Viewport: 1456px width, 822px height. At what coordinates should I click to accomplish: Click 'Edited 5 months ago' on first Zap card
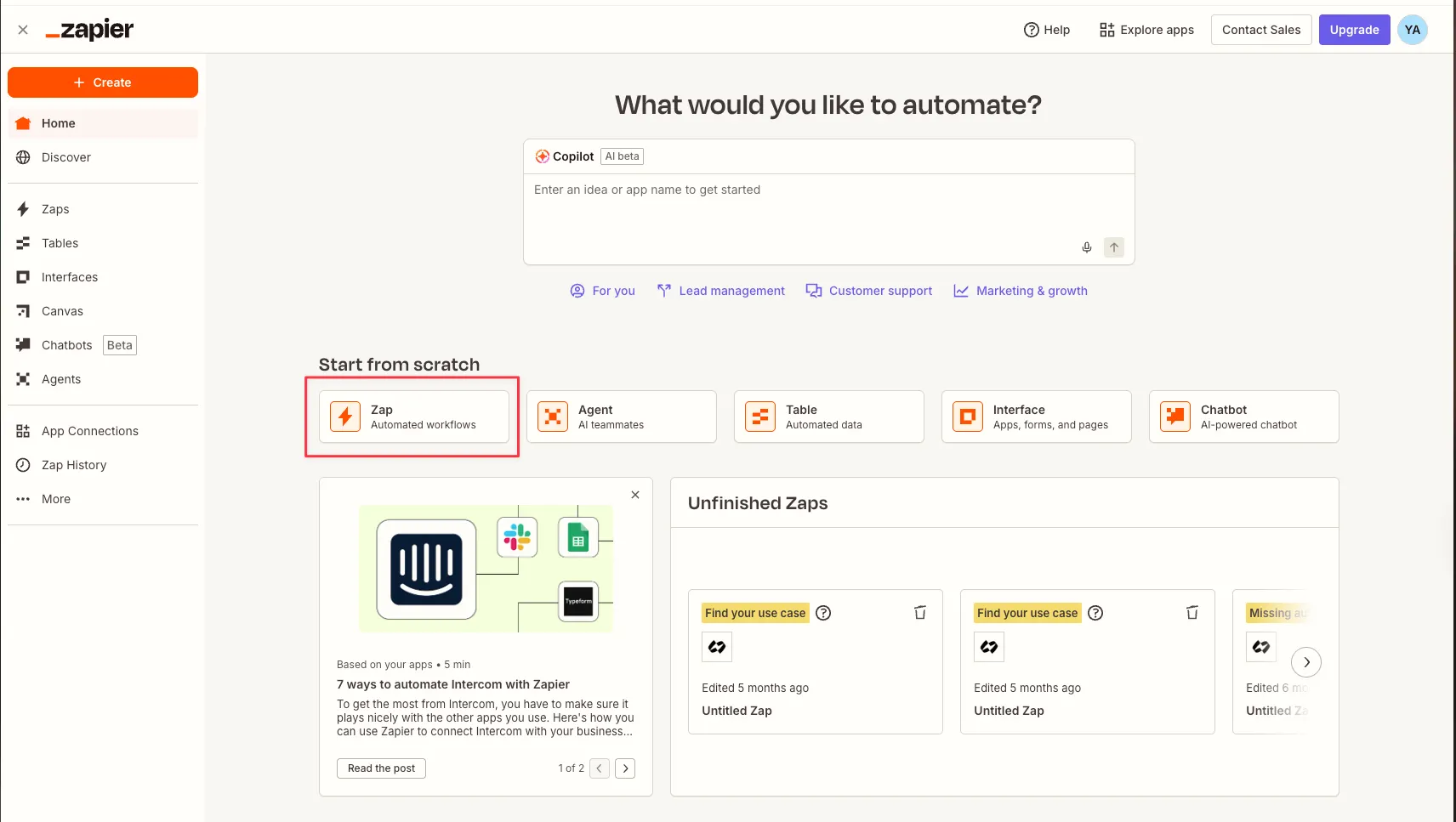(755, 688)
